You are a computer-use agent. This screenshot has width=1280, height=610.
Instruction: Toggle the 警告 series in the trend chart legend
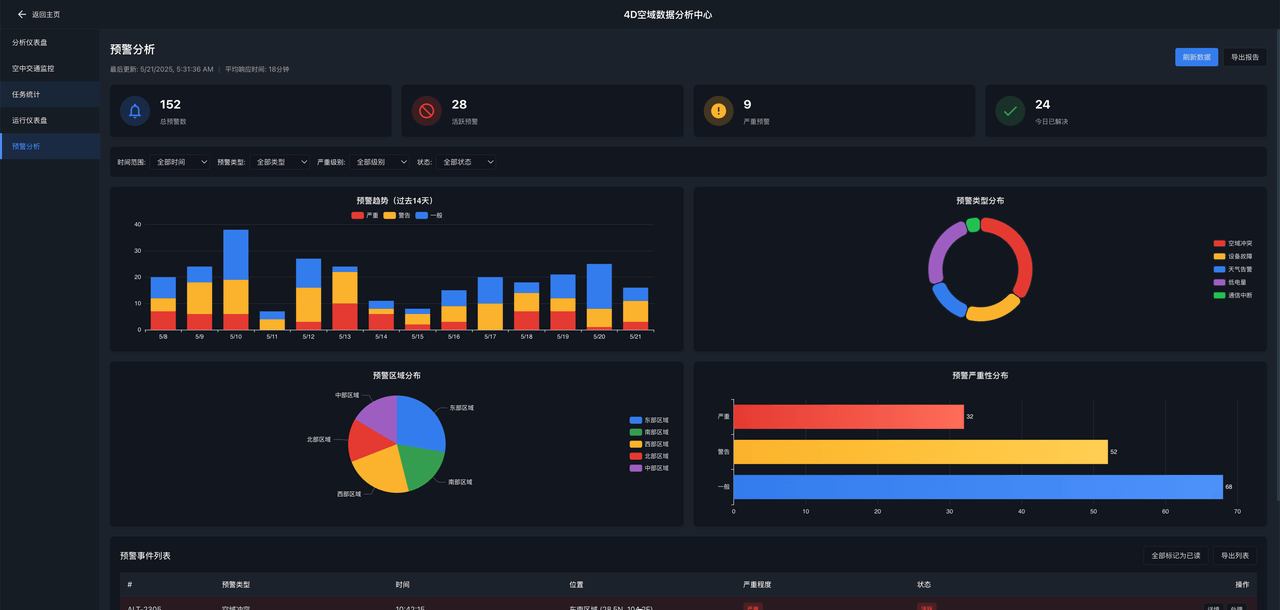click(396, 215)
